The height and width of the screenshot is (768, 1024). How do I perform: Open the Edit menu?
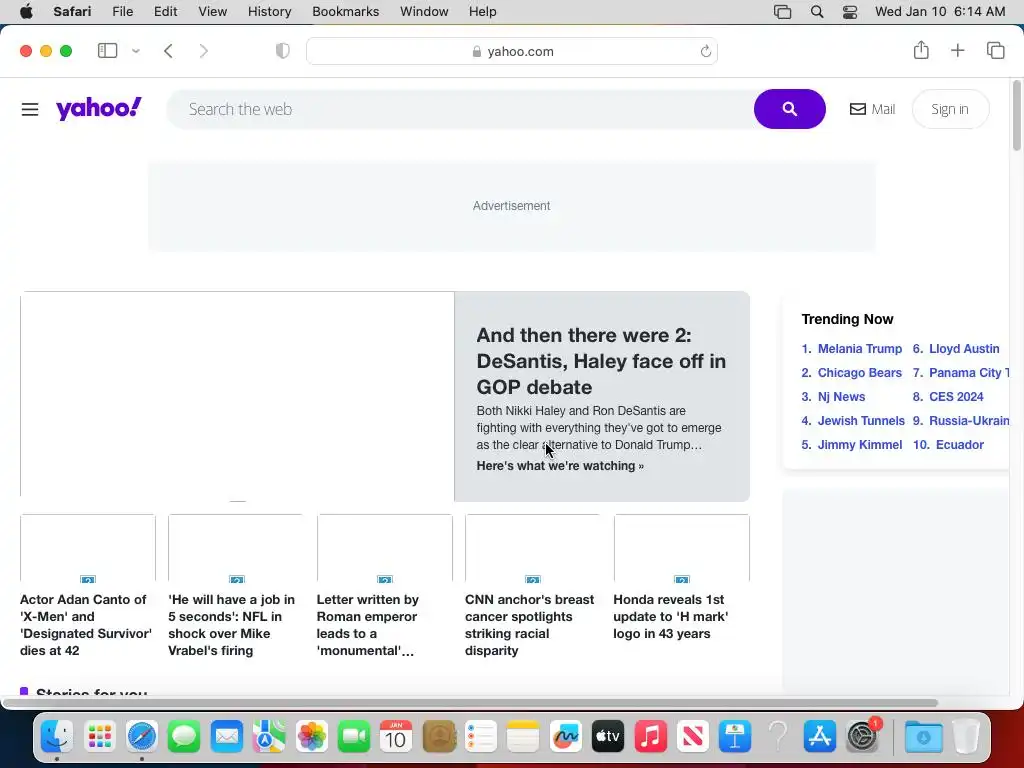165,11
